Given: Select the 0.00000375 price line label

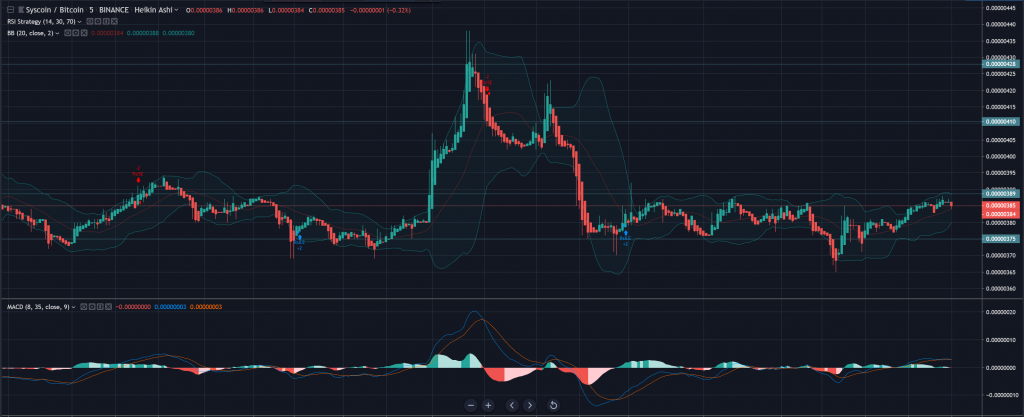Looking at the screenshot, I should pos(1001,239).
